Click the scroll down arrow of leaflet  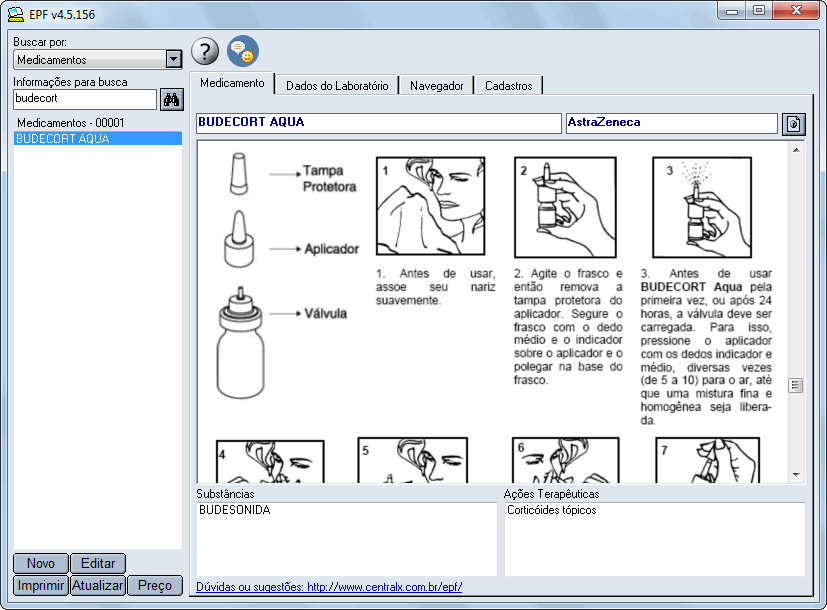click(796, 475)
